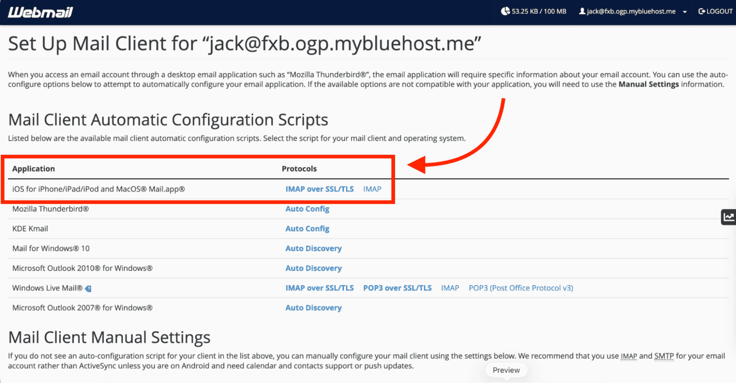736x383 pixels.
Task: Click plain IMAP link for Windows Live Mail
Action: click(x=450, y=288)
